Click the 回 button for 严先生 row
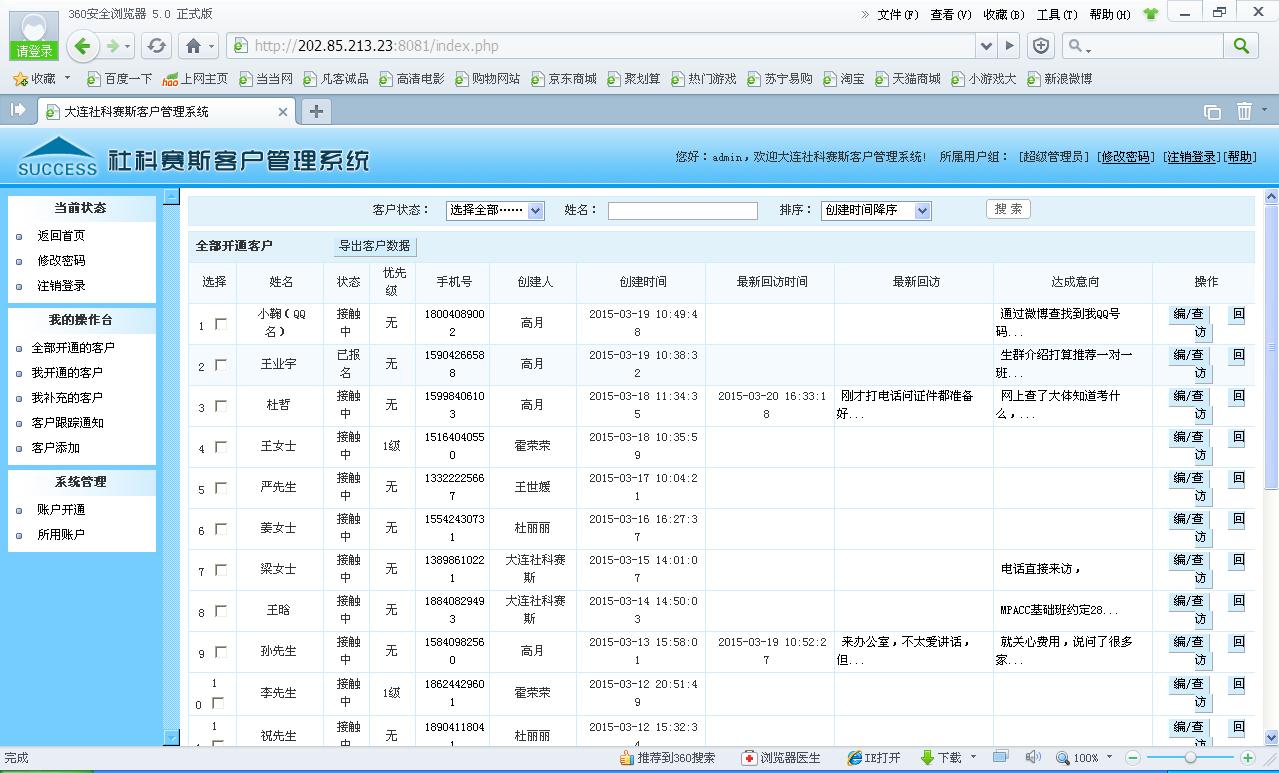The width and height of the screenshot is (1279, 773). coord(1238,478)
